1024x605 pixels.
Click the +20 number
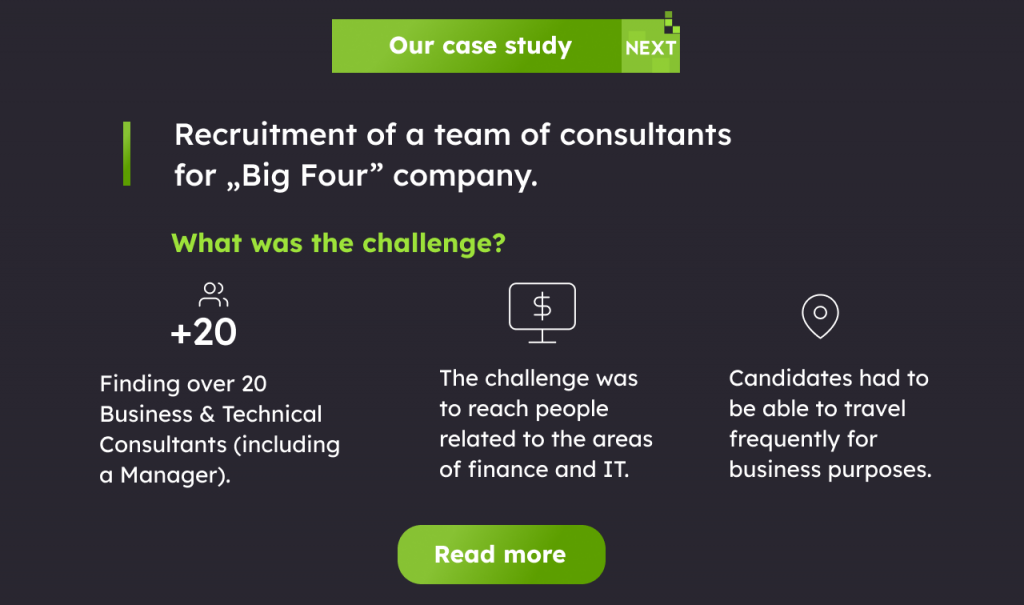204,332
